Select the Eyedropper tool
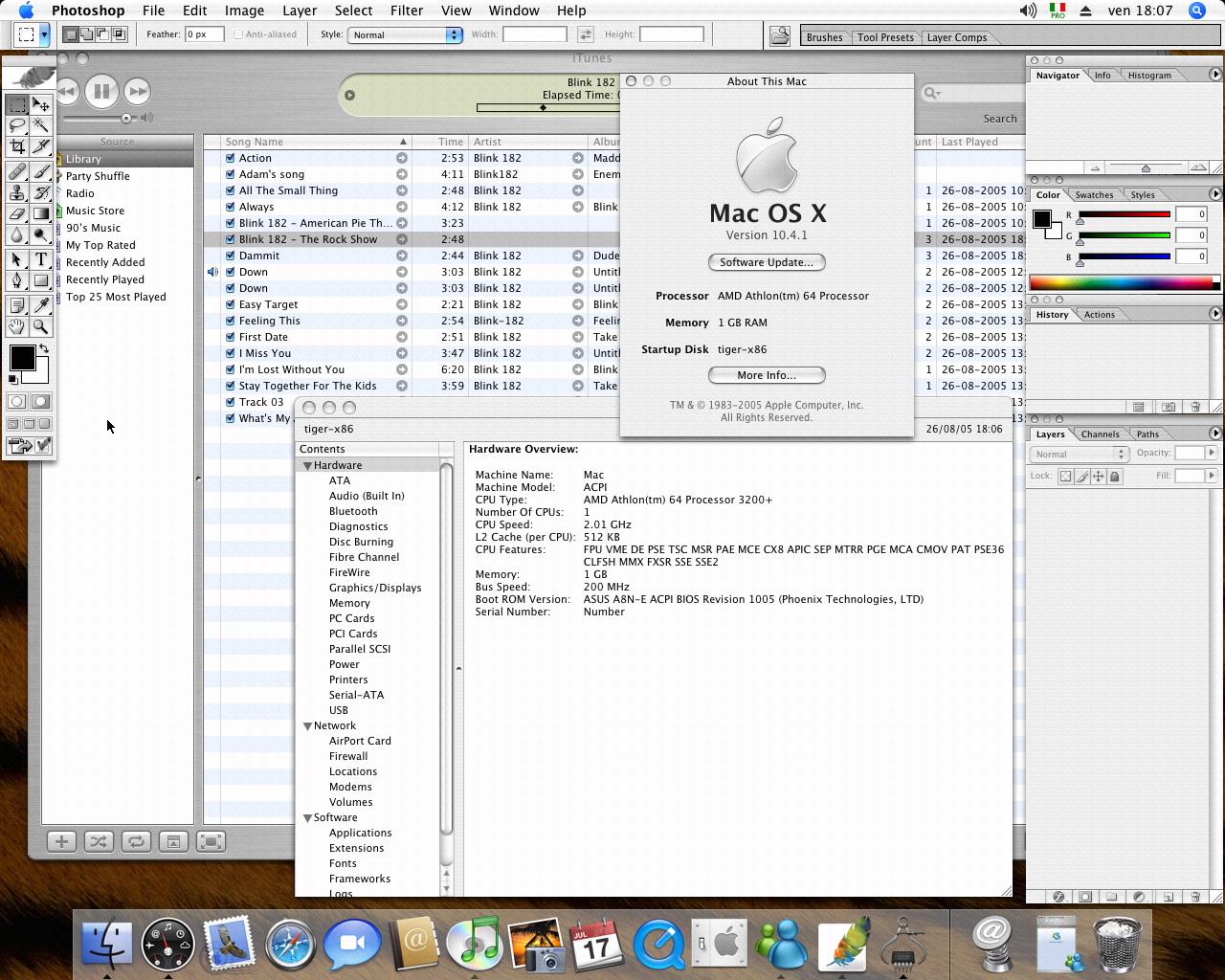Viewport: 1225px width, 980px height. click(41, 305)
